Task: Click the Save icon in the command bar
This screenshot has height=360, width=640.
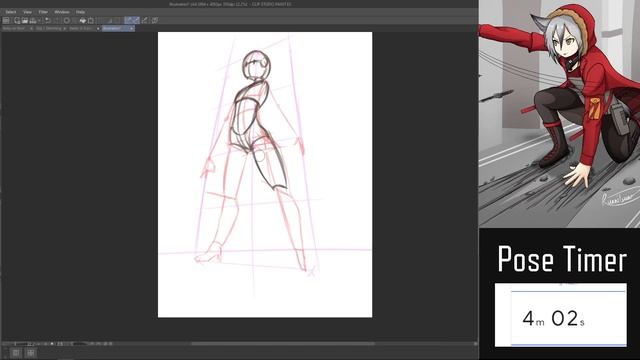Action: tap(33, 20)
